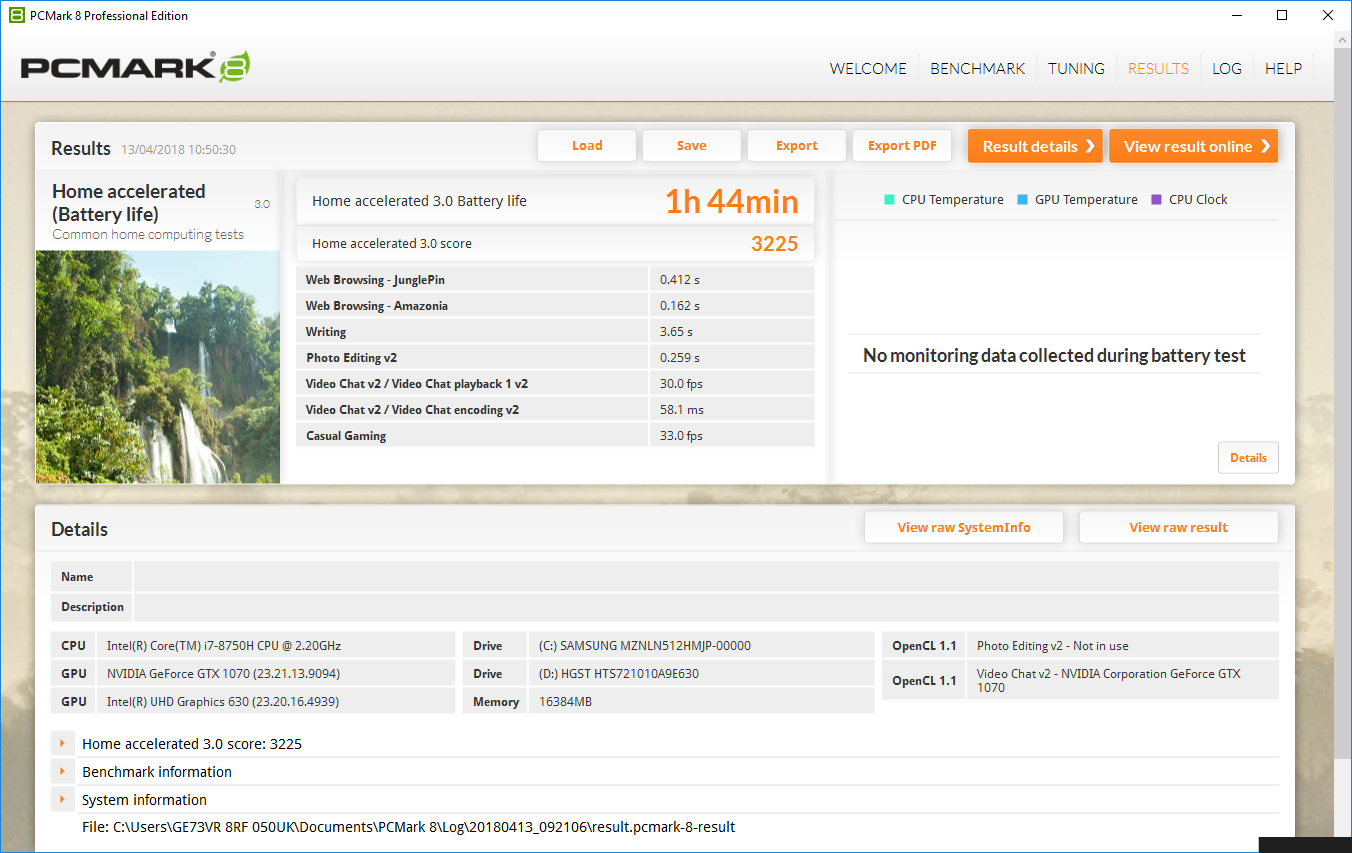Screen dimensions: 1352x853
Task: Toggle CPU Temperature legend swatch
Action: coord(889,199)
